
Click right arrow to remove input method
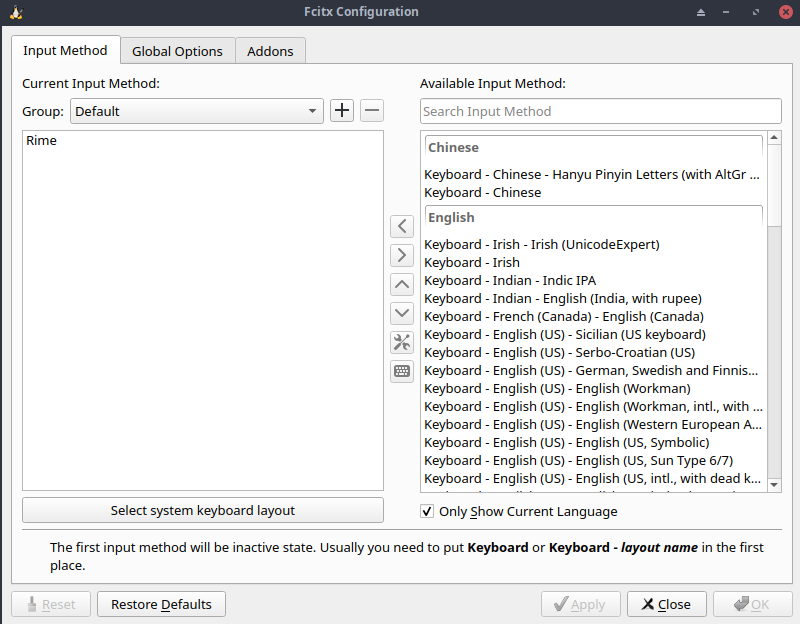(402, 256)
